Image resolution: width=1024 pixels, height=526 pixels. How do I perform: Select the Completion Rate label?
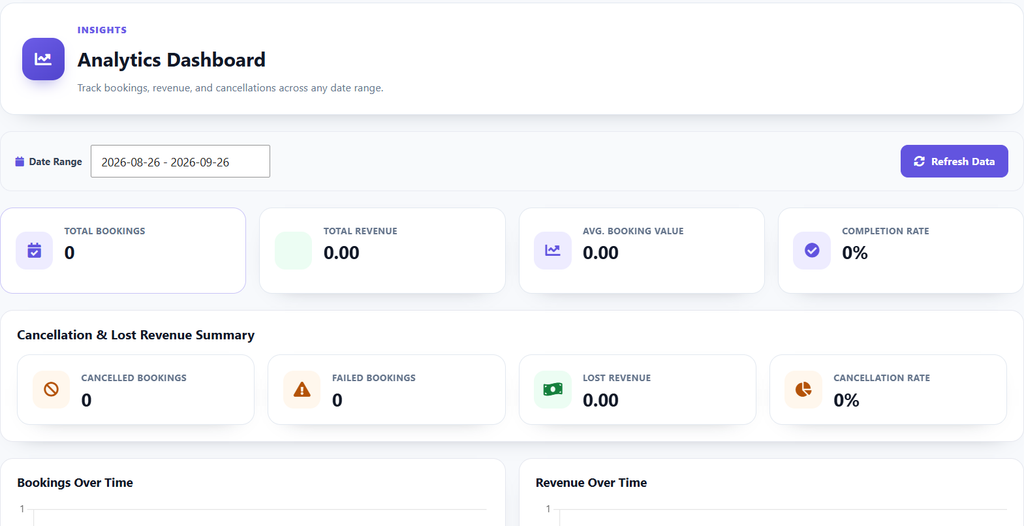pos(886,231)
